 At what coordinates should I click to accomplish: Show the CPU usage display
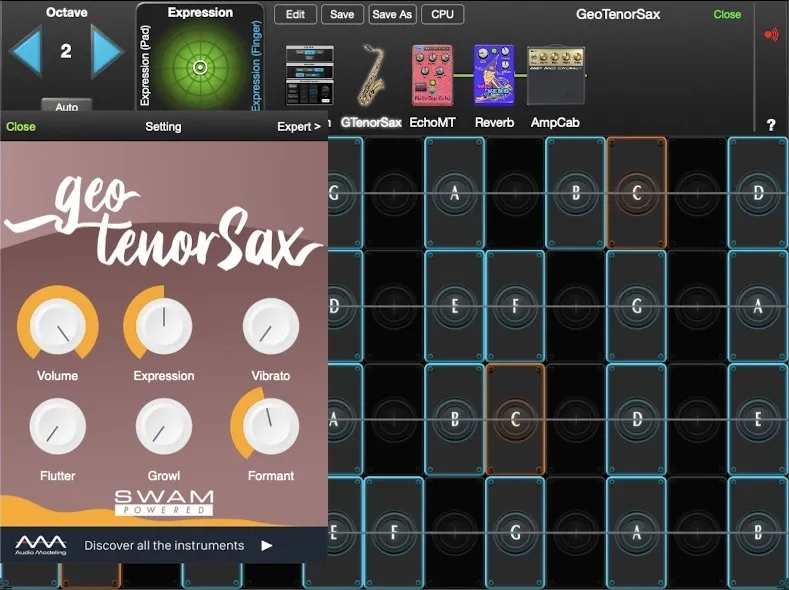tap(442, 15)
